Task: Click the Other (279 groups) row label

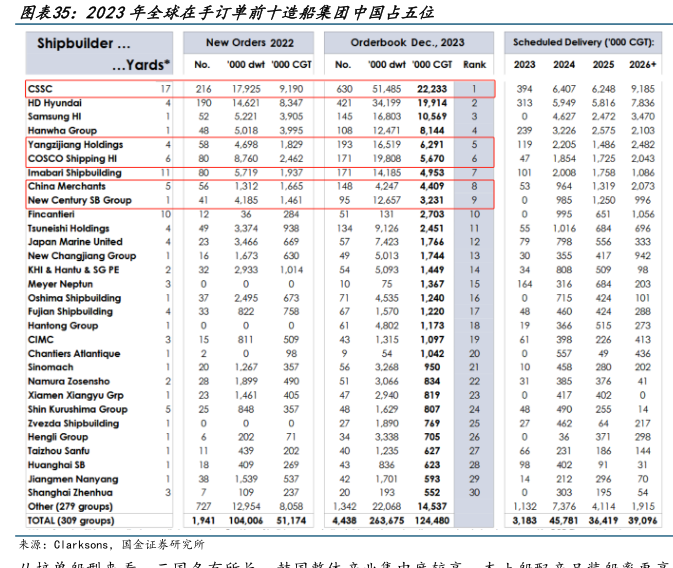Action: pos(70,507)
